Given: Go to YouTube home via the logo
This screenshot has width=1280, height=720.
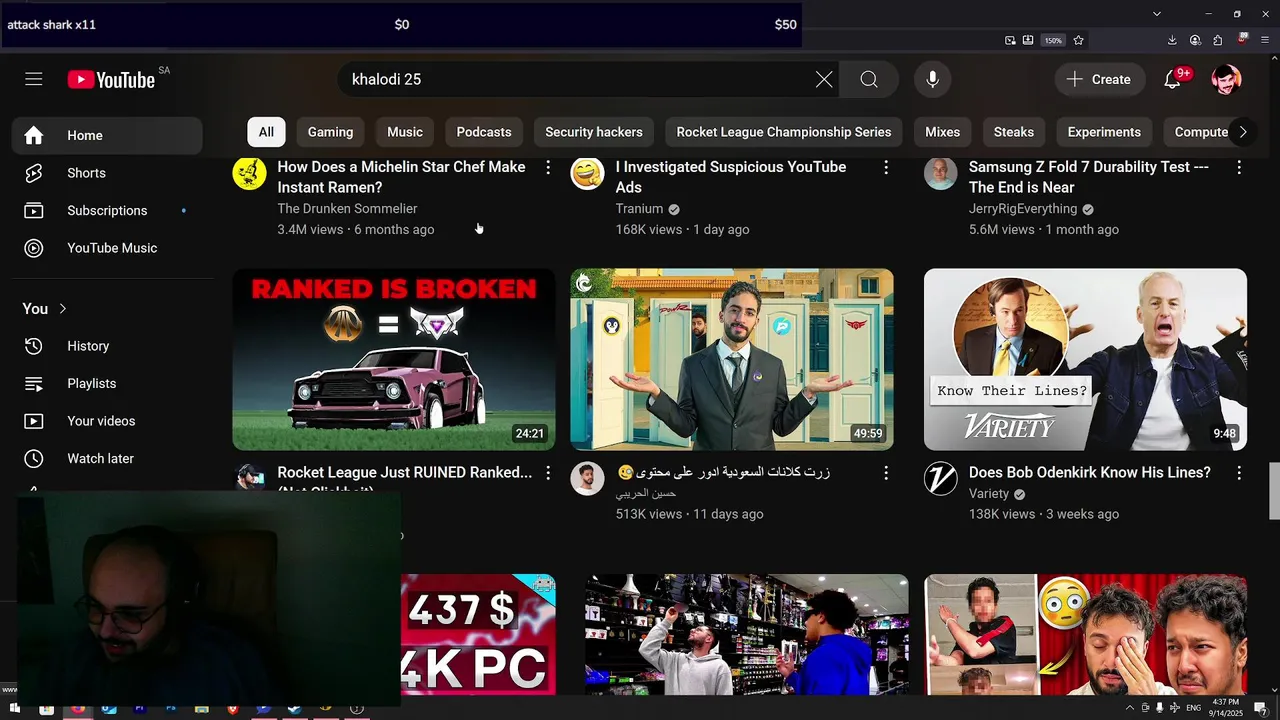Looking at the screenshot, I should pos(111,80).
